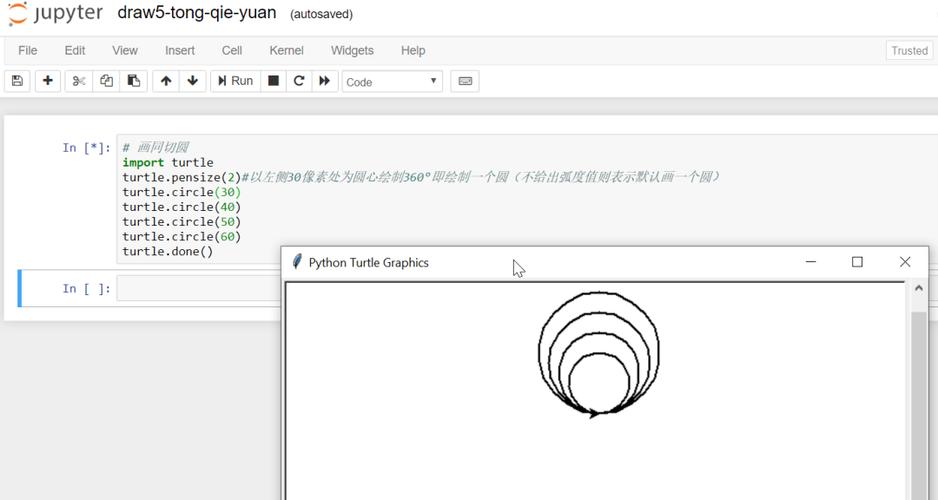
Task: Move selected cell up arrow
Action: pyautogui.click(x=166, y=81)
